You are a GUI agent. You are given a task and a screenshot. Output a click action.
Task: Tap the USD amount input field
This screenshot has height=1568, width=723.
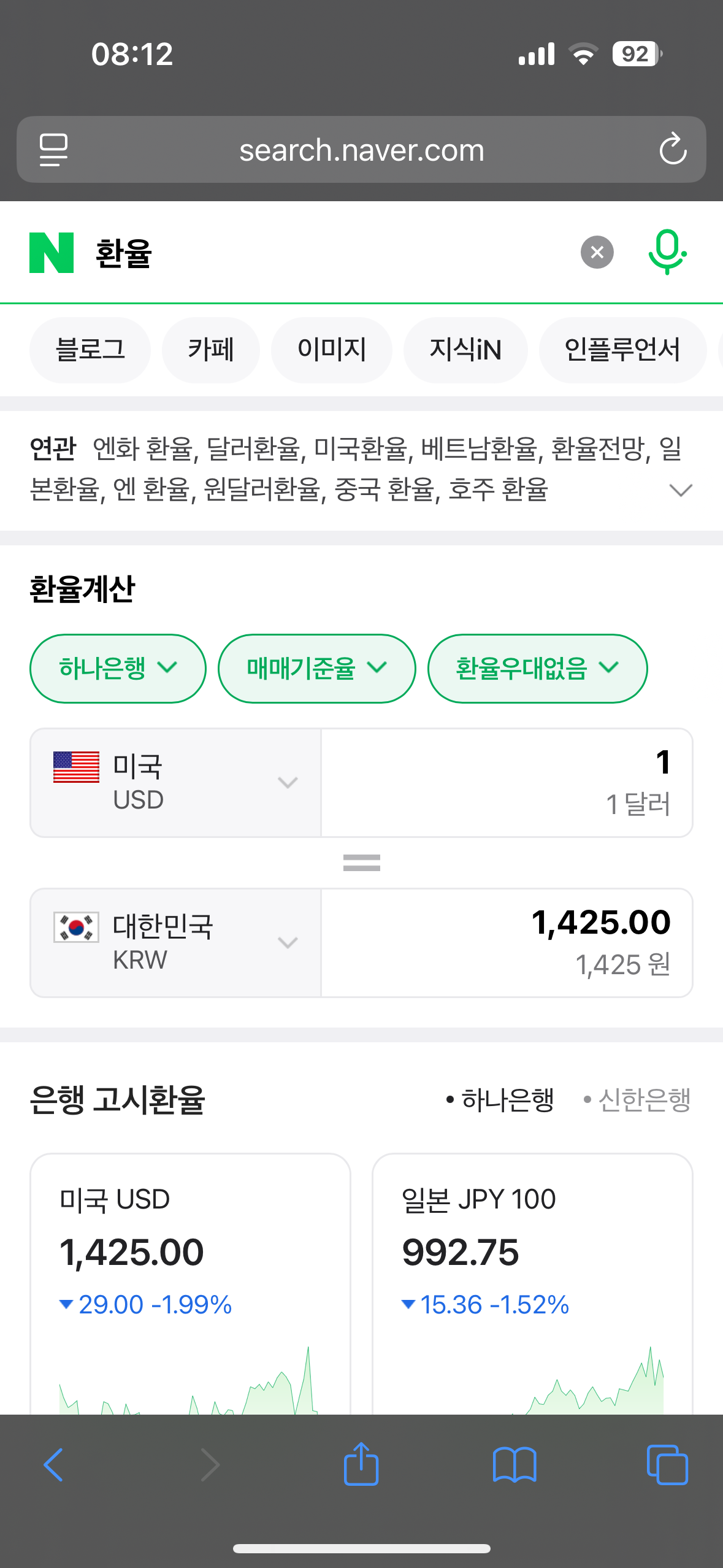tap(507, 782)
